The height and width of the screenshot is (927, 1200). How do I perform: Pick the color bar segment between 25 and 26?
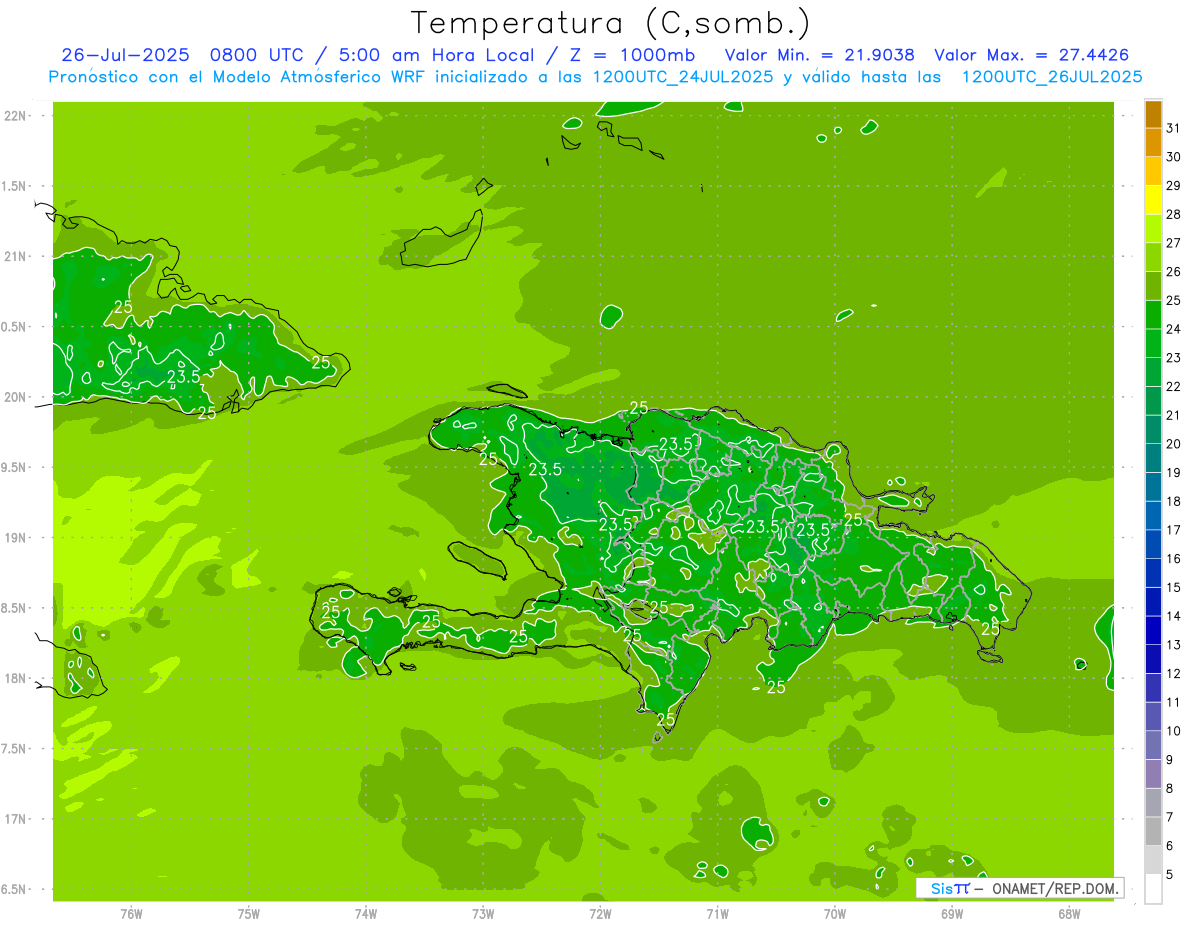click(x=1153, y=287)
